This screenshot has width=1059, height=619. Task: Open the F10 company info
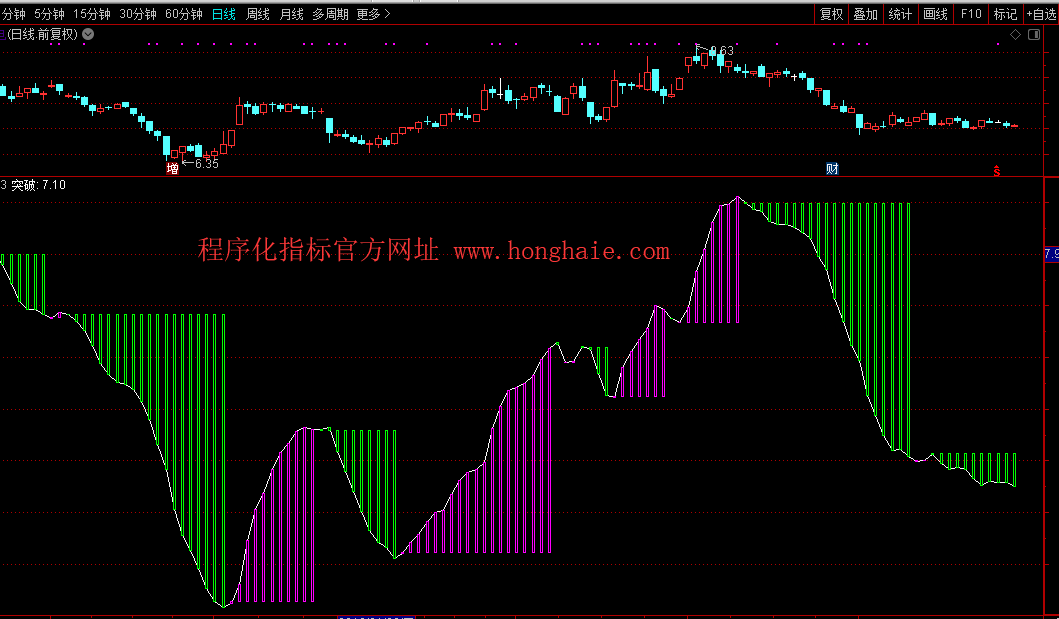(970, 14)
